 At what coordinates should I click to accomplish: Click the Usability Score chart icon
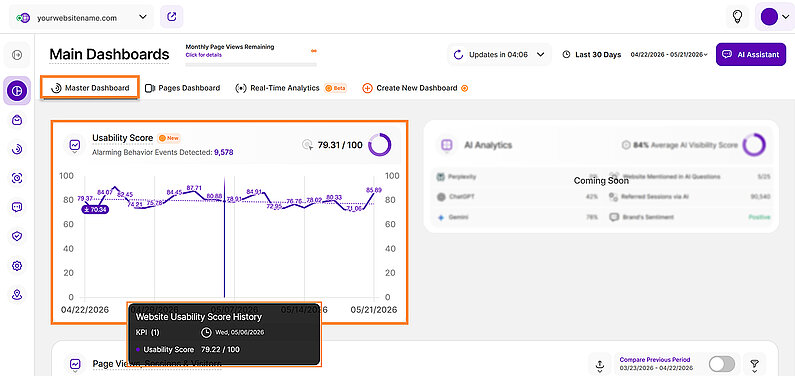click(75, 145)
